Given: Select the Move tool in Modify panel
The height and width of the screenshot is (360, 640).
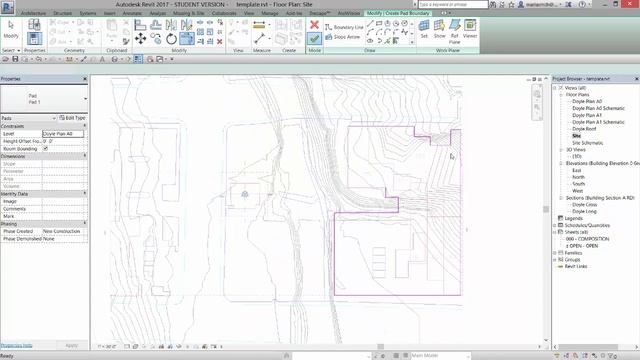Looking at the screenshot, I should click(140, 39).
